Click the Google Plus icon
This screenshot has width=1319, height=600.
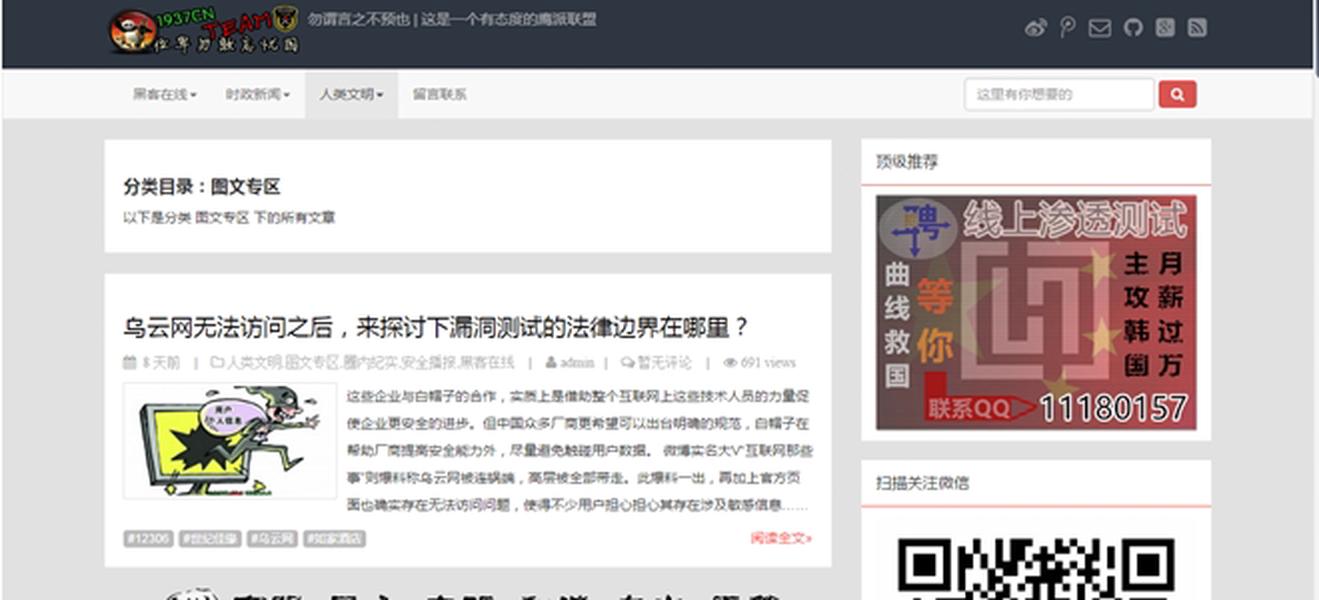(1164, 28)
